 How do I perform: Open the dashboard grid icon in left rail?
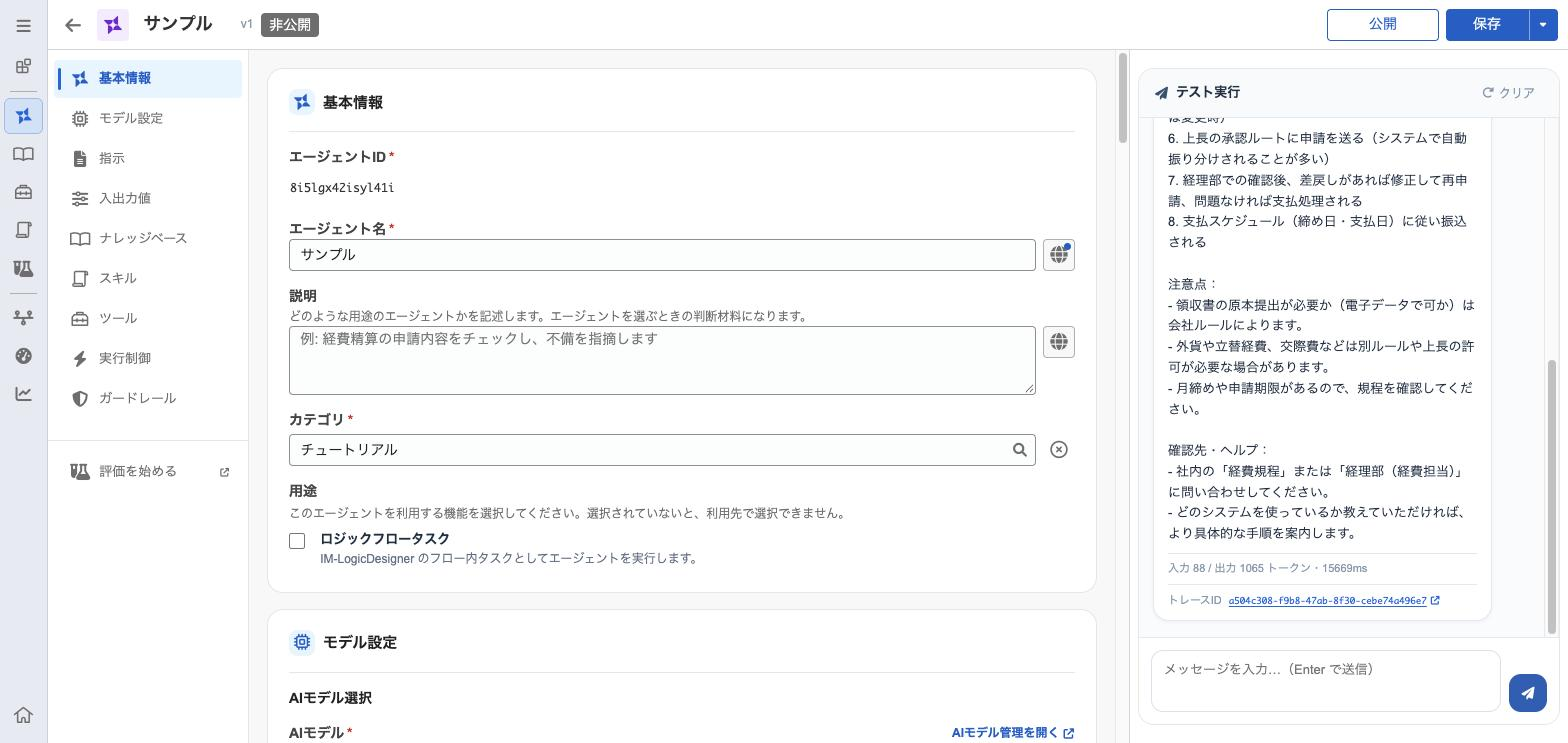pyautogui.click(x=24, y=67)
